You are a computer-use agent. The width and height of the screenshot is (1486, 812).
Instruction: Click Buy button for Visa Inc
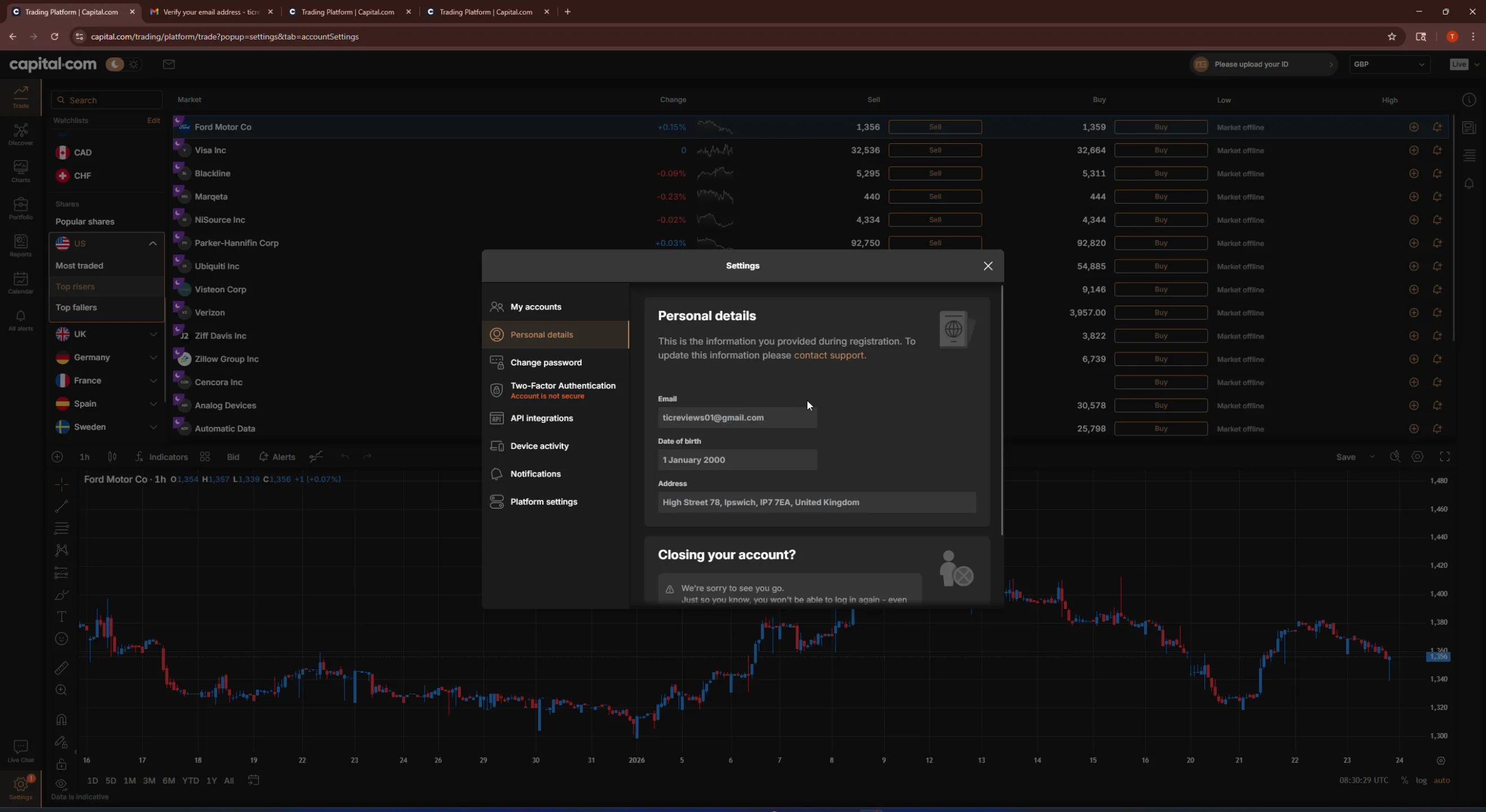pyautogui.click(x=1160, y=150)
